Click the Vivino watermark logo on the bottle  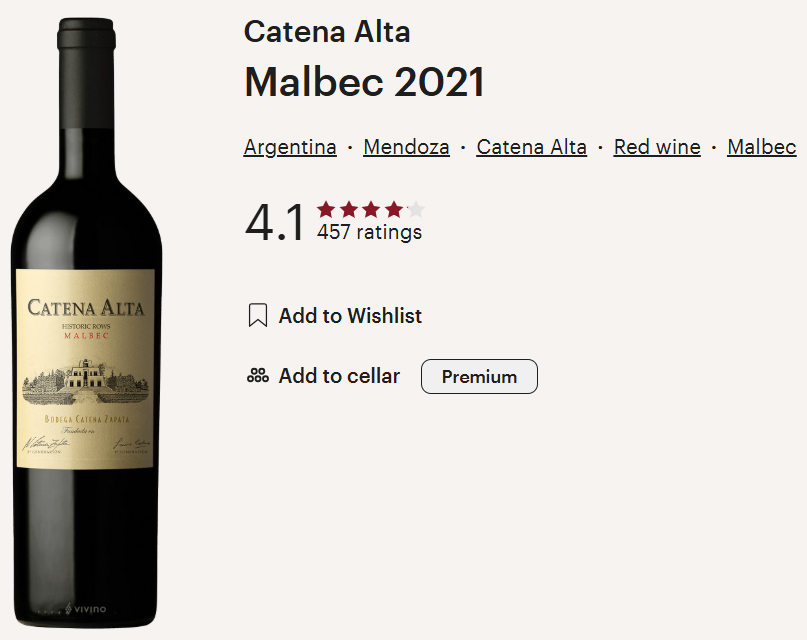point(85,609)
